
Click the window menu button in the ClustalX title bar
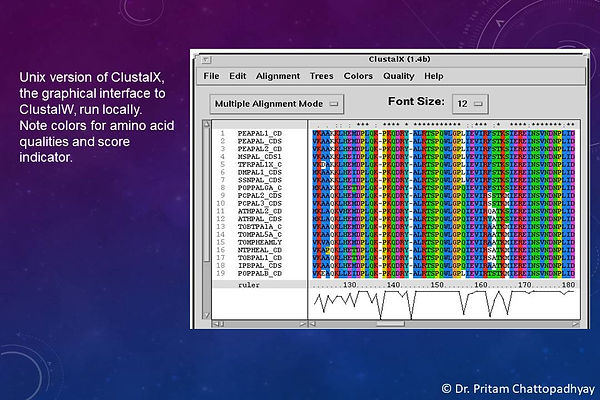206,60
